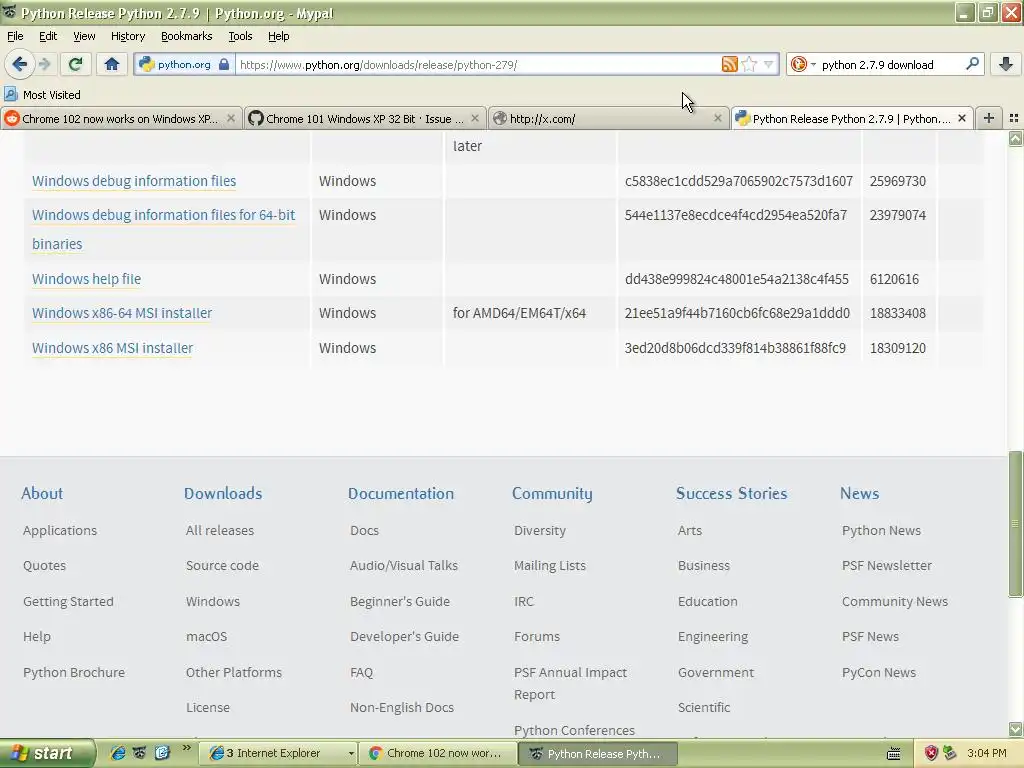Open the Bookmarks menu
1024x768 pixels.
187,36
